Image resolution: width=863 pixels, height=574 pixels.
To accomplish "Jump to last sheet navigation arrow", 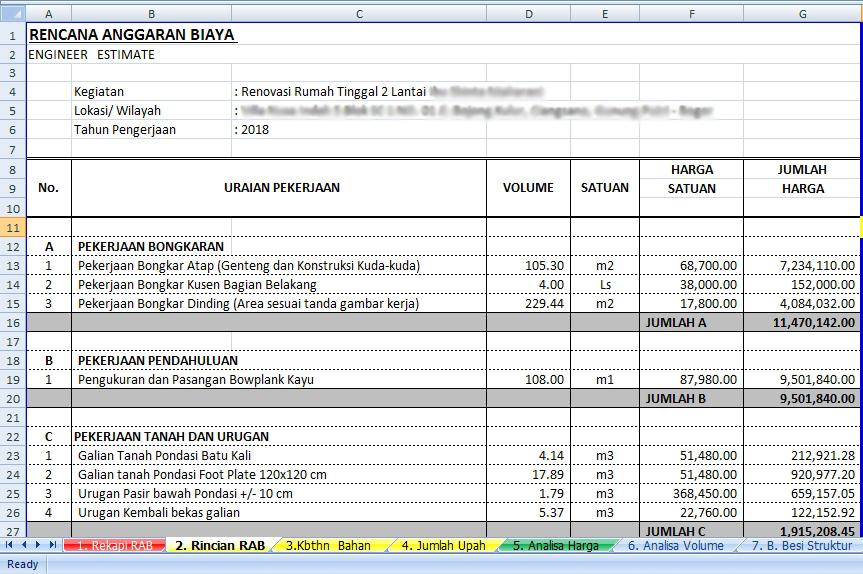I will 53,545.
